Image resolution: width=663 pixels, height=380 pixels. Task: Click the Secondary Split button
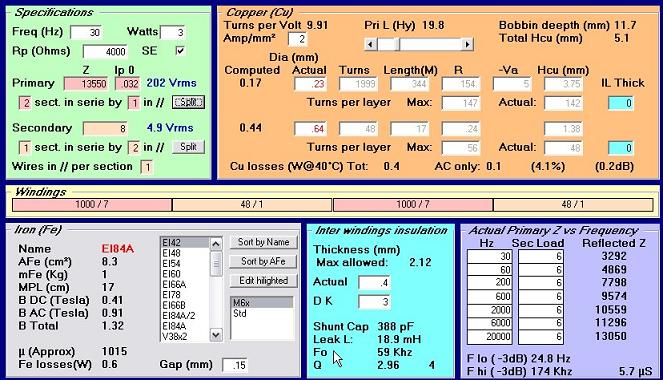click(x=189, y=147)
